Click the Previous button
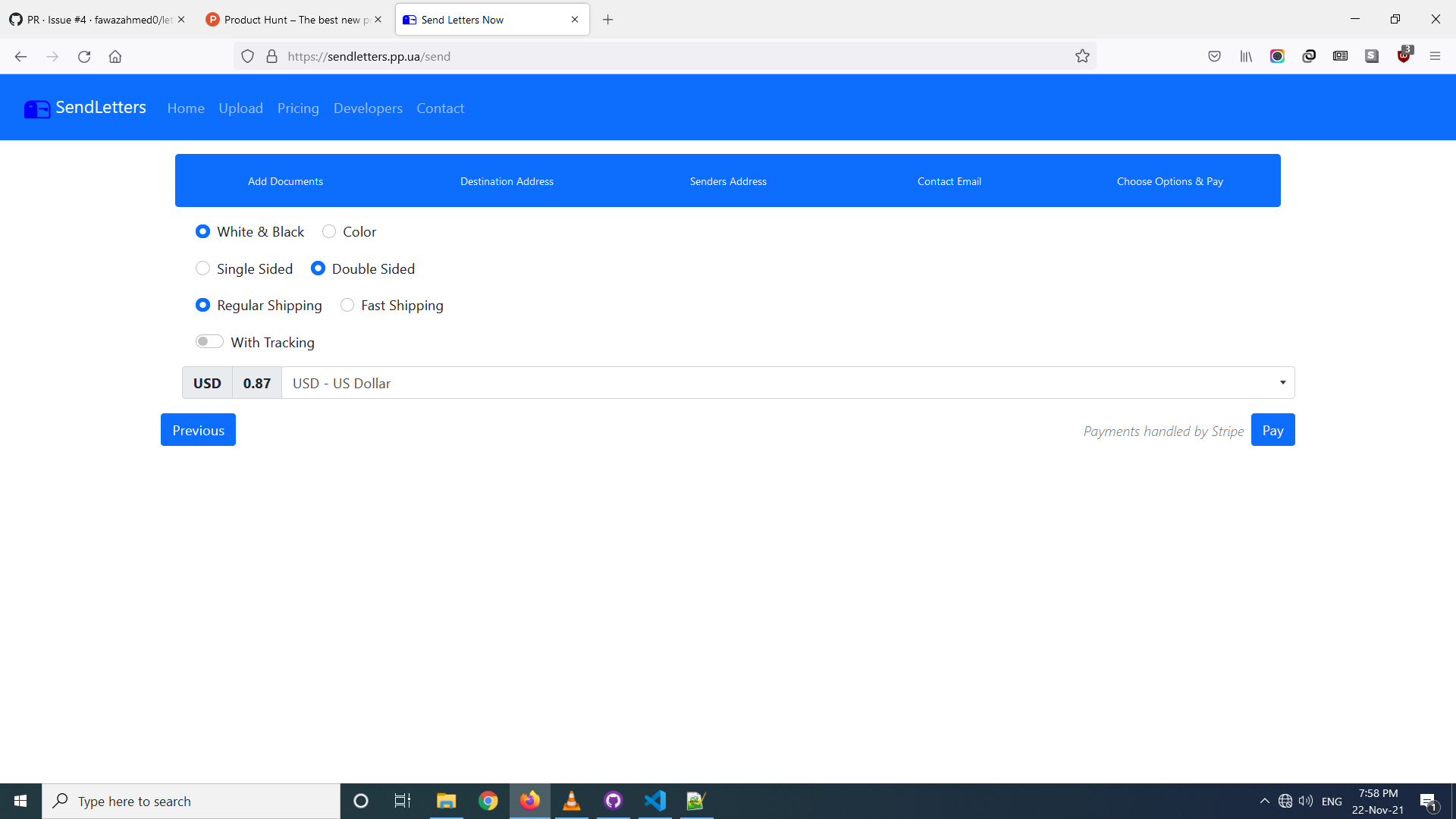 click(198, 430)
